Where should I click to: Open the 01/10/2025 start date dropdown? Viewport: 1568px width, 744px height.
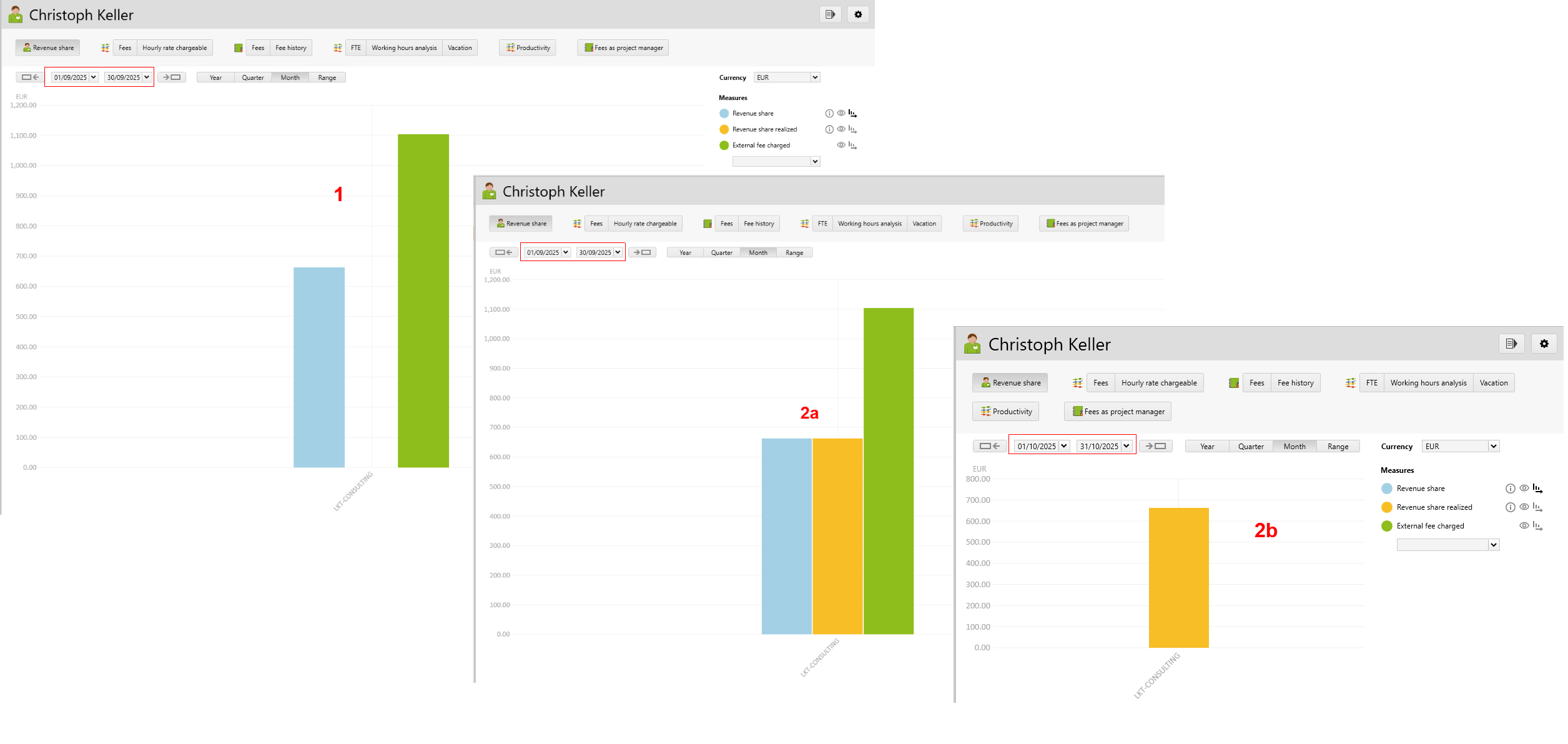point(1063,446)
